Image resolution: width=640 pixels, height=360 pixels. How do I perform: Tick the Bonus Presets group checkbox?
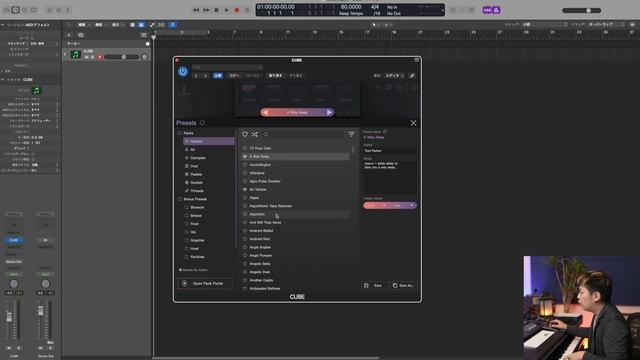(180, 199)
